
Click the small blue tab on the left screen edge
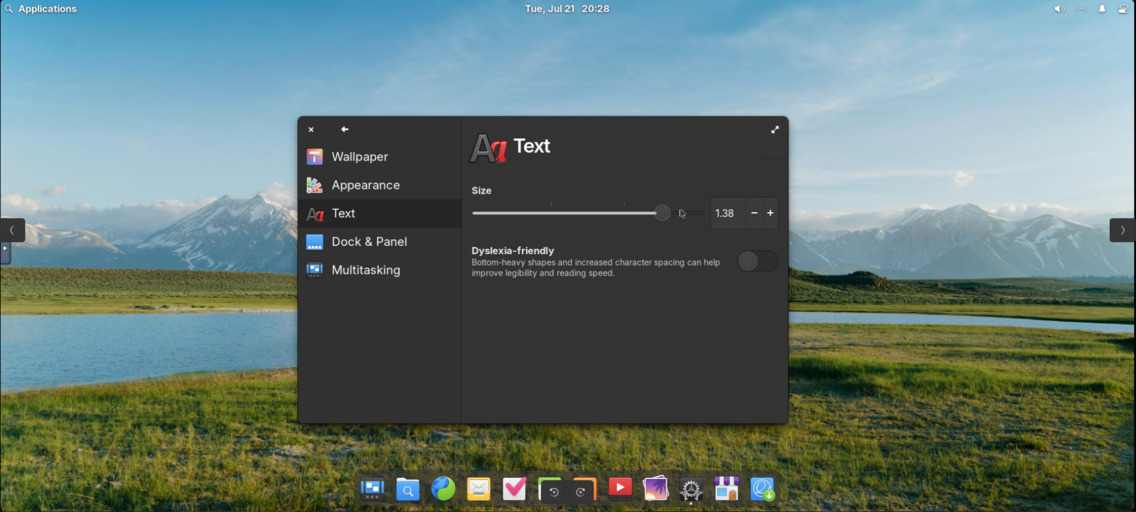point(4,253)
